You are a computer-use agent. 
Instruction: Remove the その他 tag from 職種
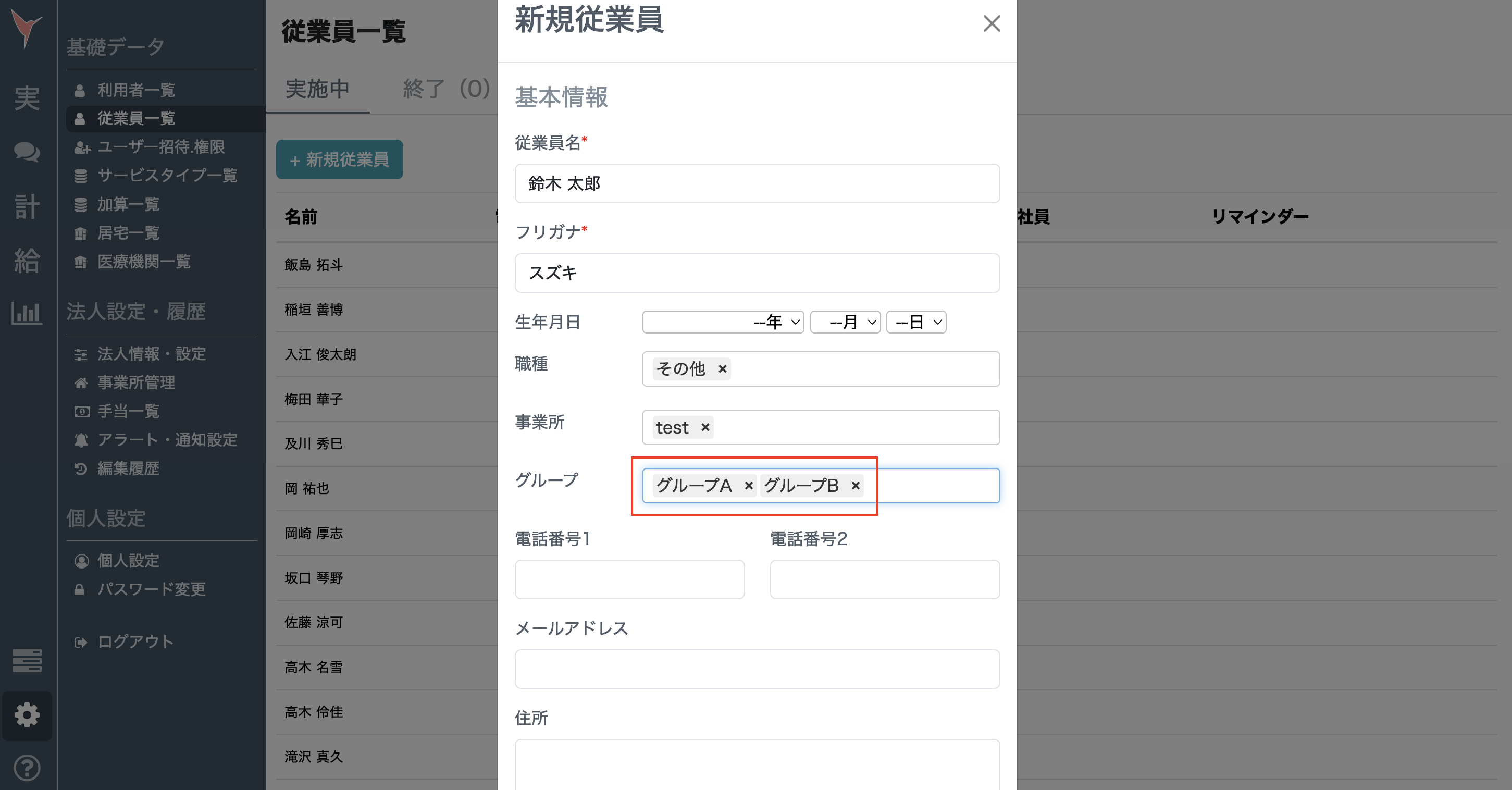coord(722,369)
